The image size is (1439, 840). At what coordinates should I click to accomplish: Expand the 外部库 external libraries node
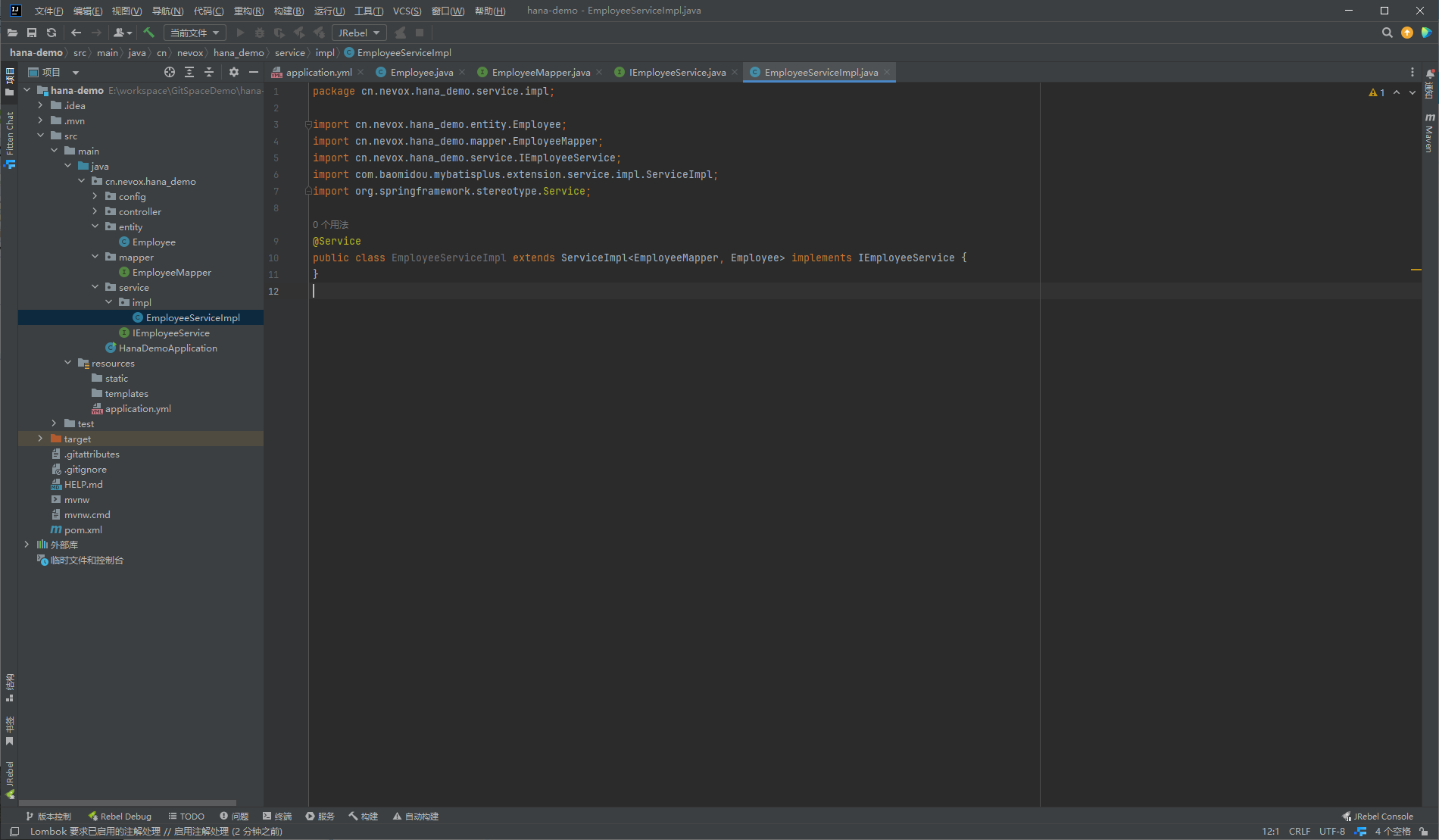pyautogui.click(x=27, y=545)
